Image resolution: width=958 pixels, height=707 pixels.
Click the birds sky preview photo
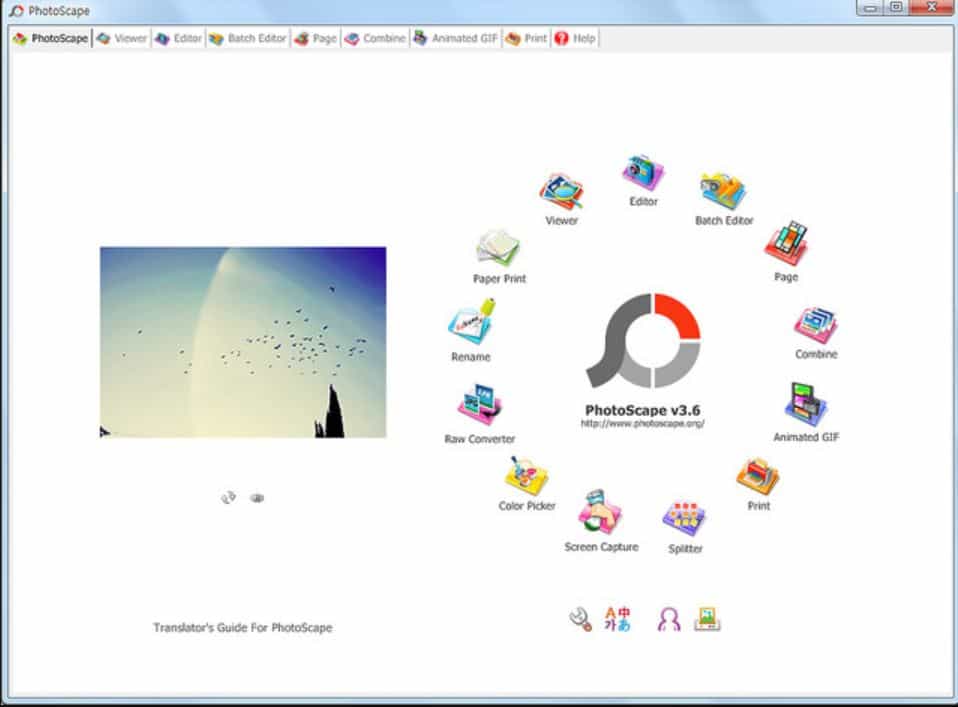[x=243, y=342]
